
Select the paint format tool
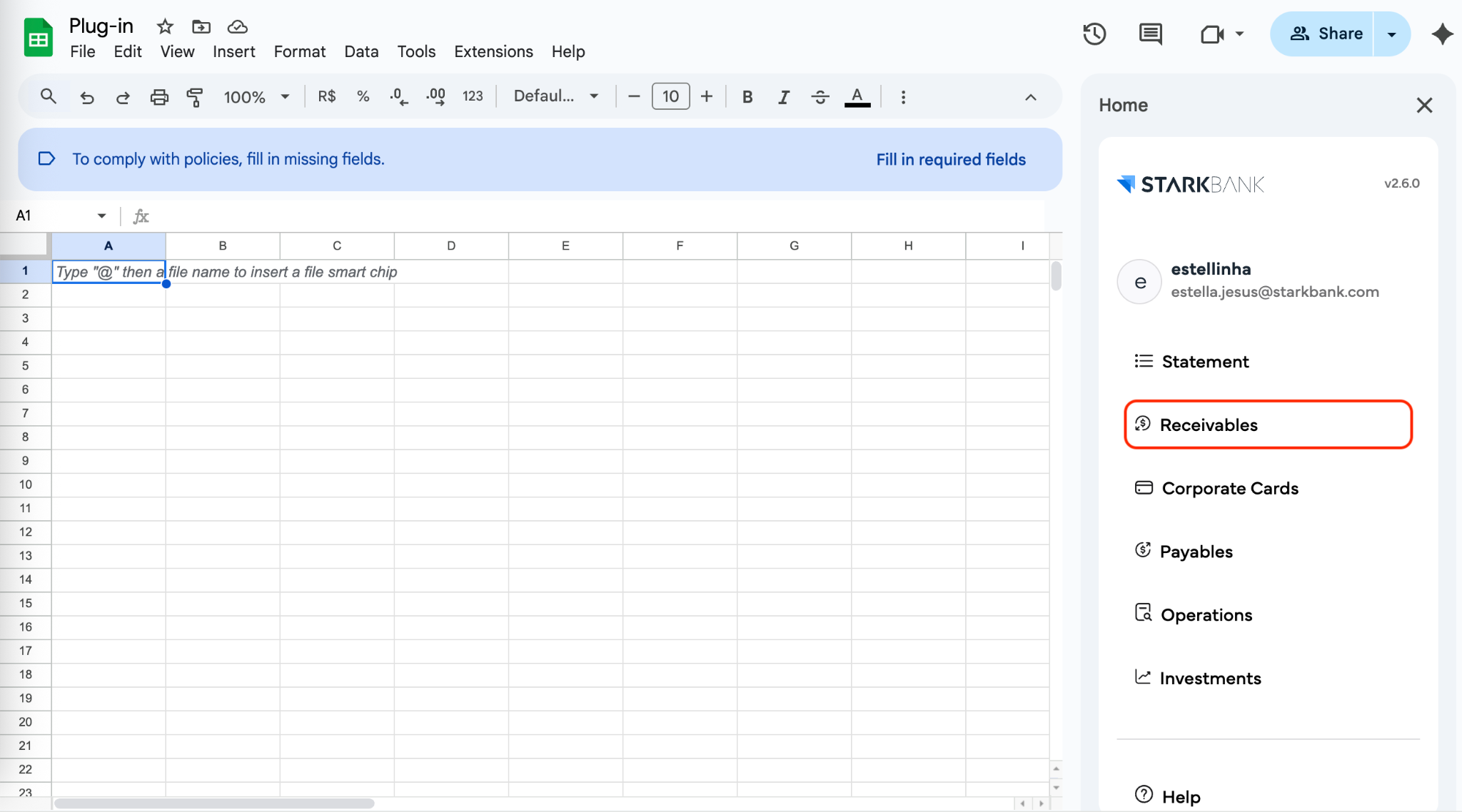tap(194, 97)
